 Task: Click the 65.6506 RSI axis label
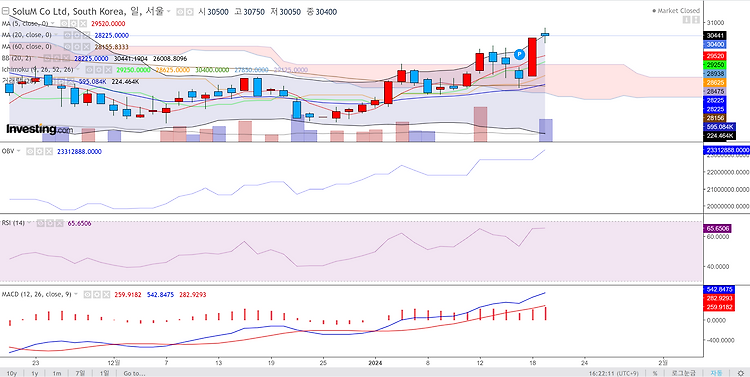716,229
